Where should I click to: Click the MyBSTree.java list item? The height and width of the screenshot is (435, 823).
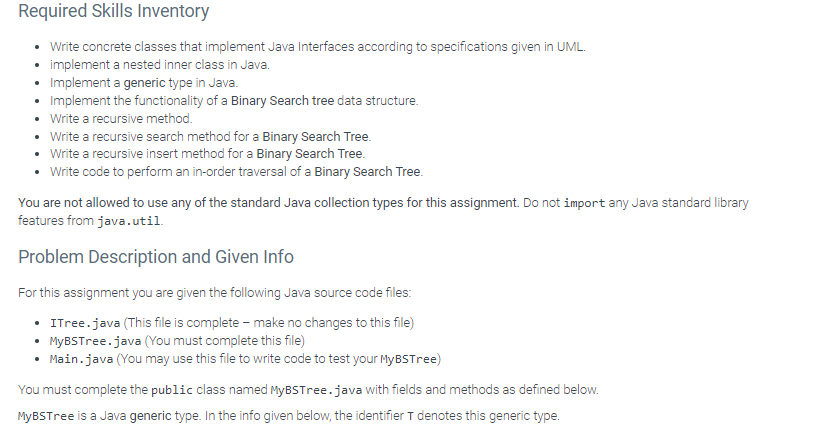[x=177, y=341]
